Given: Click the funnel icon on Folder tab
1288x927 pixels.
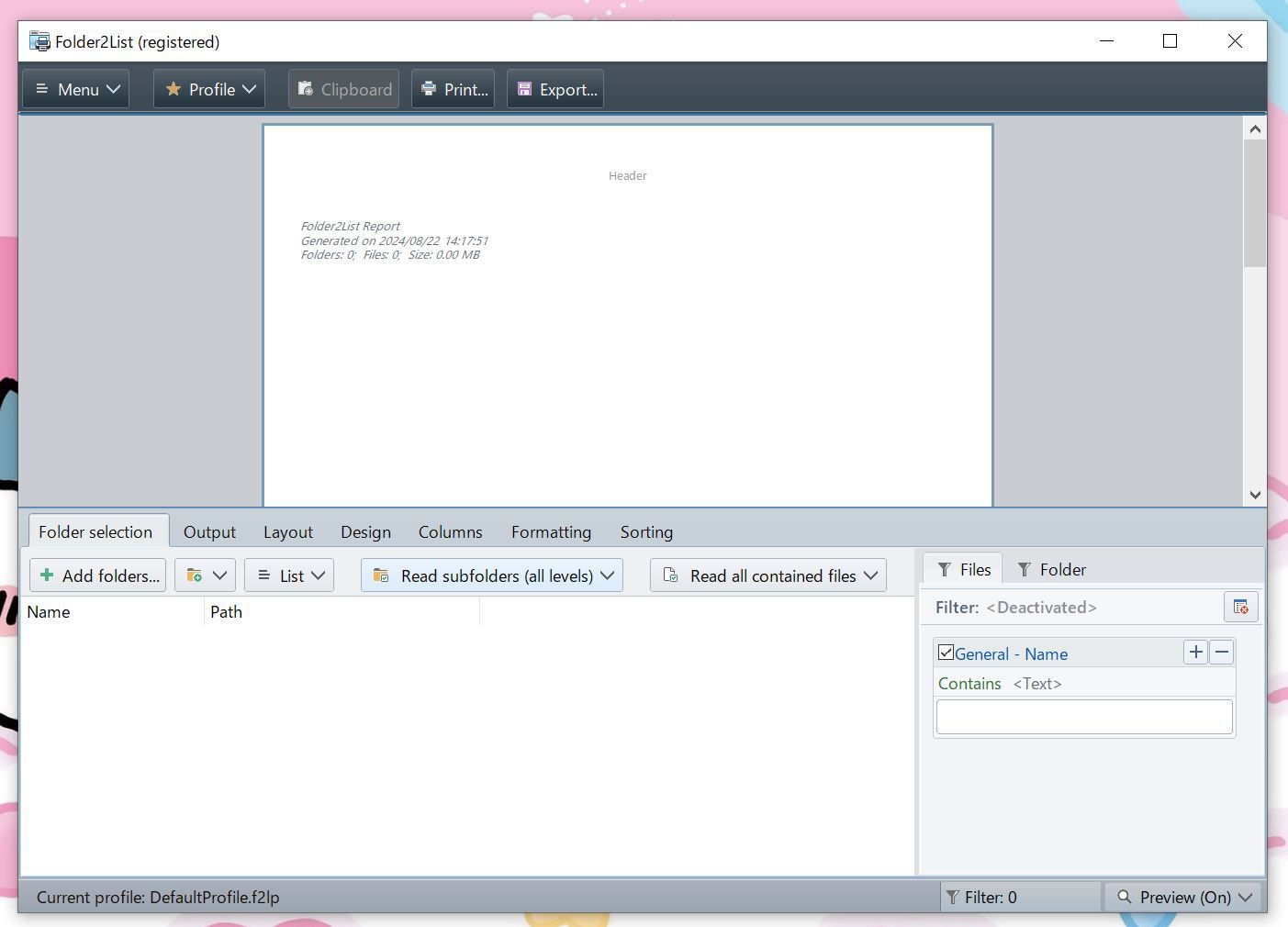Looking at the screenshot, I should 1024,569.
